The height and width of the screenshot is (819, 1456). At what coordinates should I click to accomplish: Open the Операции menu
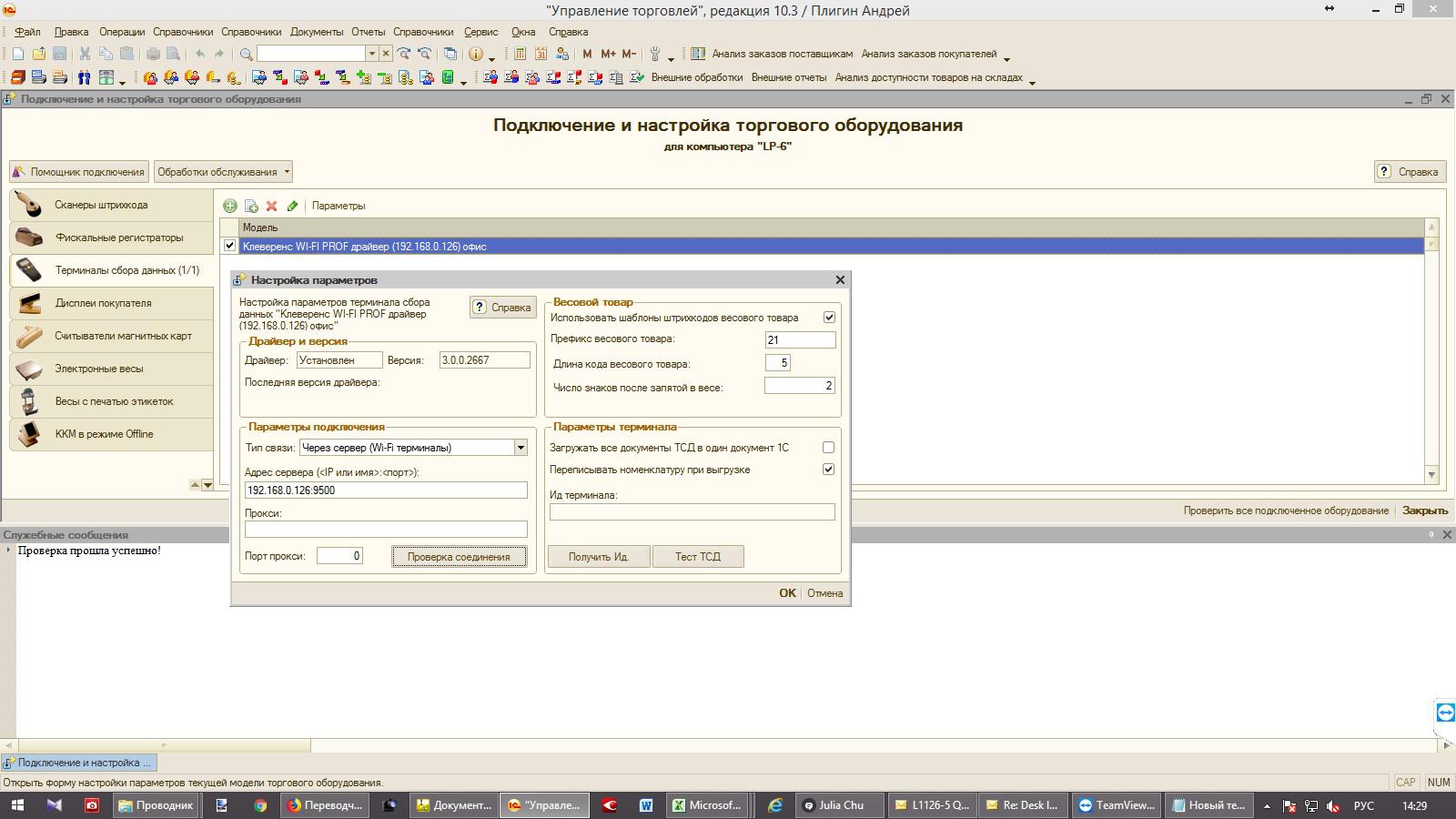click(x=121, y=32)
